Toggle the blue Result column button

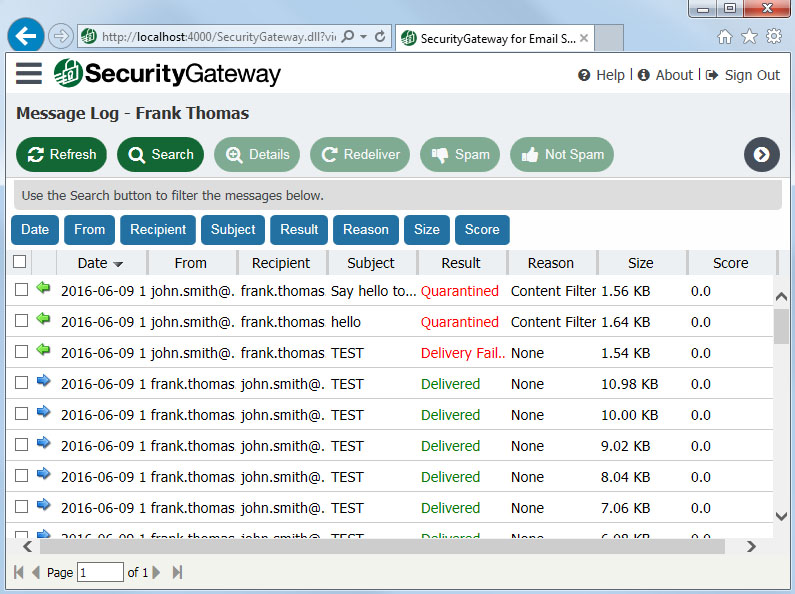(x=299, y=230)
